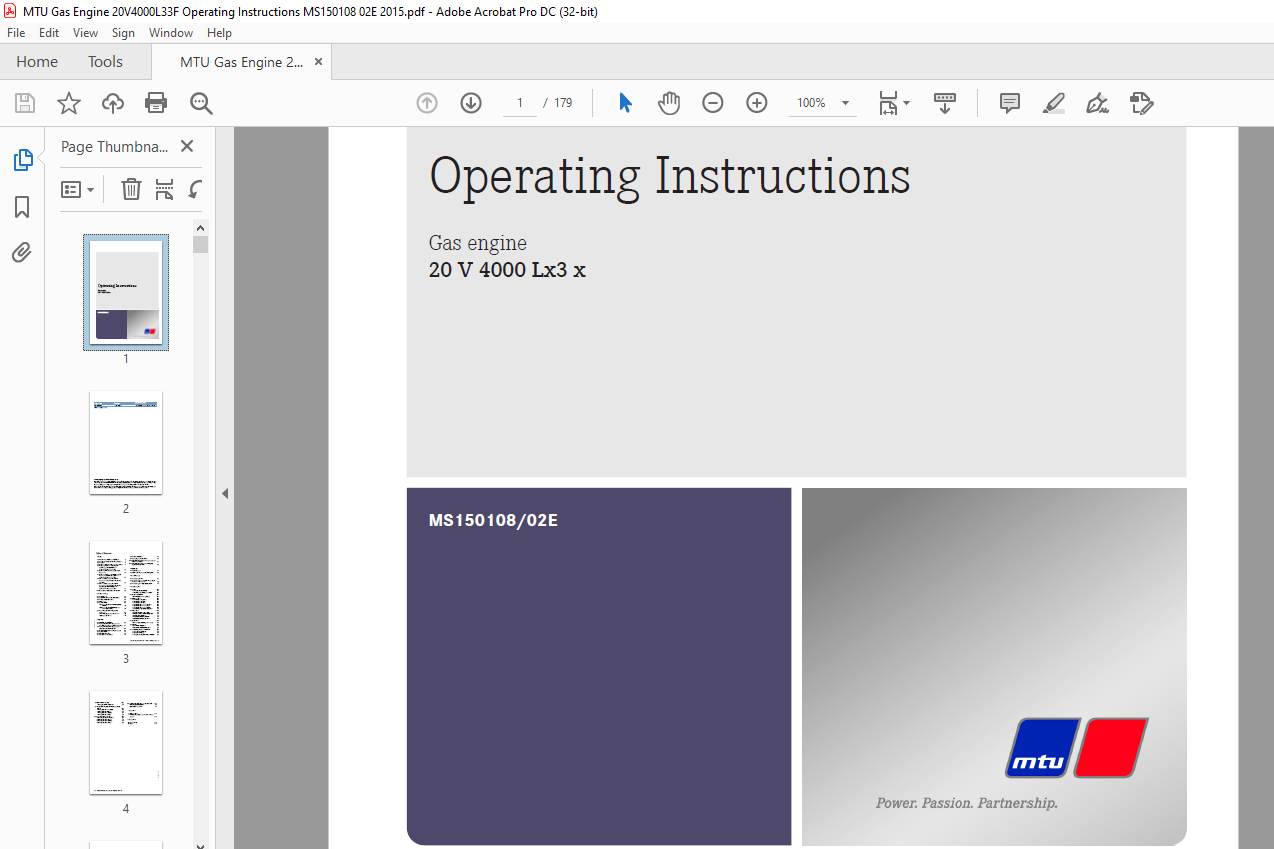Open the Sign menu
The image size is (1274, 849).
click(123, 33)
